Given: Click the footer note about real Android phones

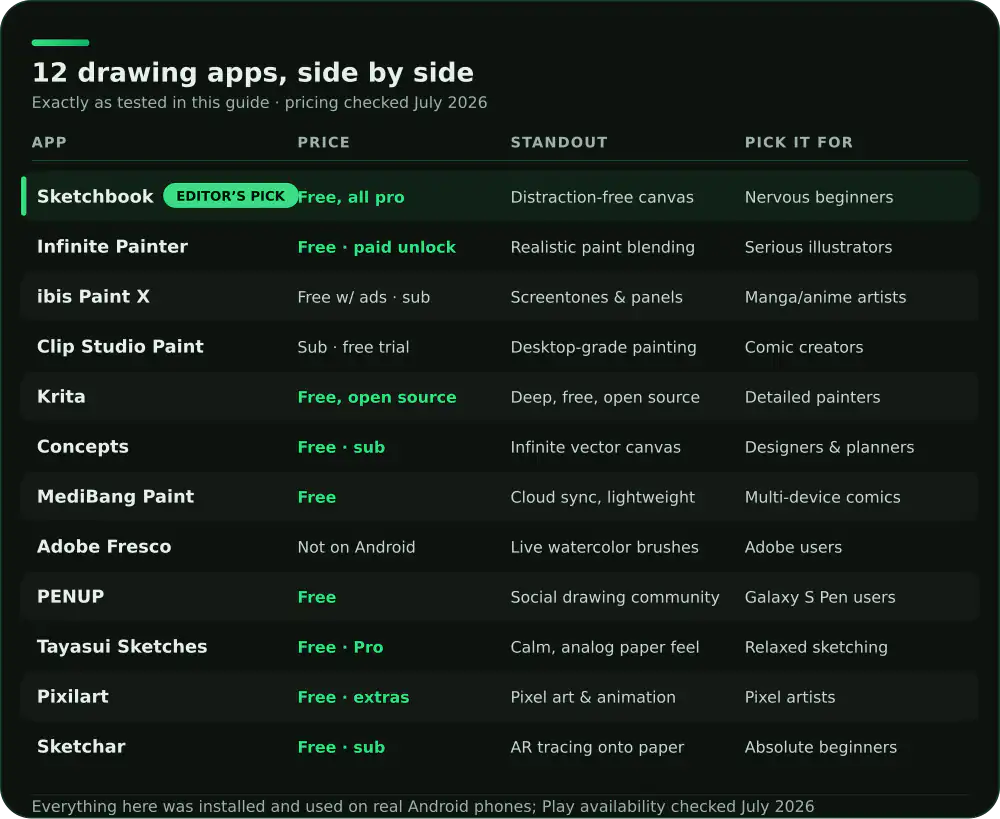Looking at the screenshot, I should click(x=423, y=806).
